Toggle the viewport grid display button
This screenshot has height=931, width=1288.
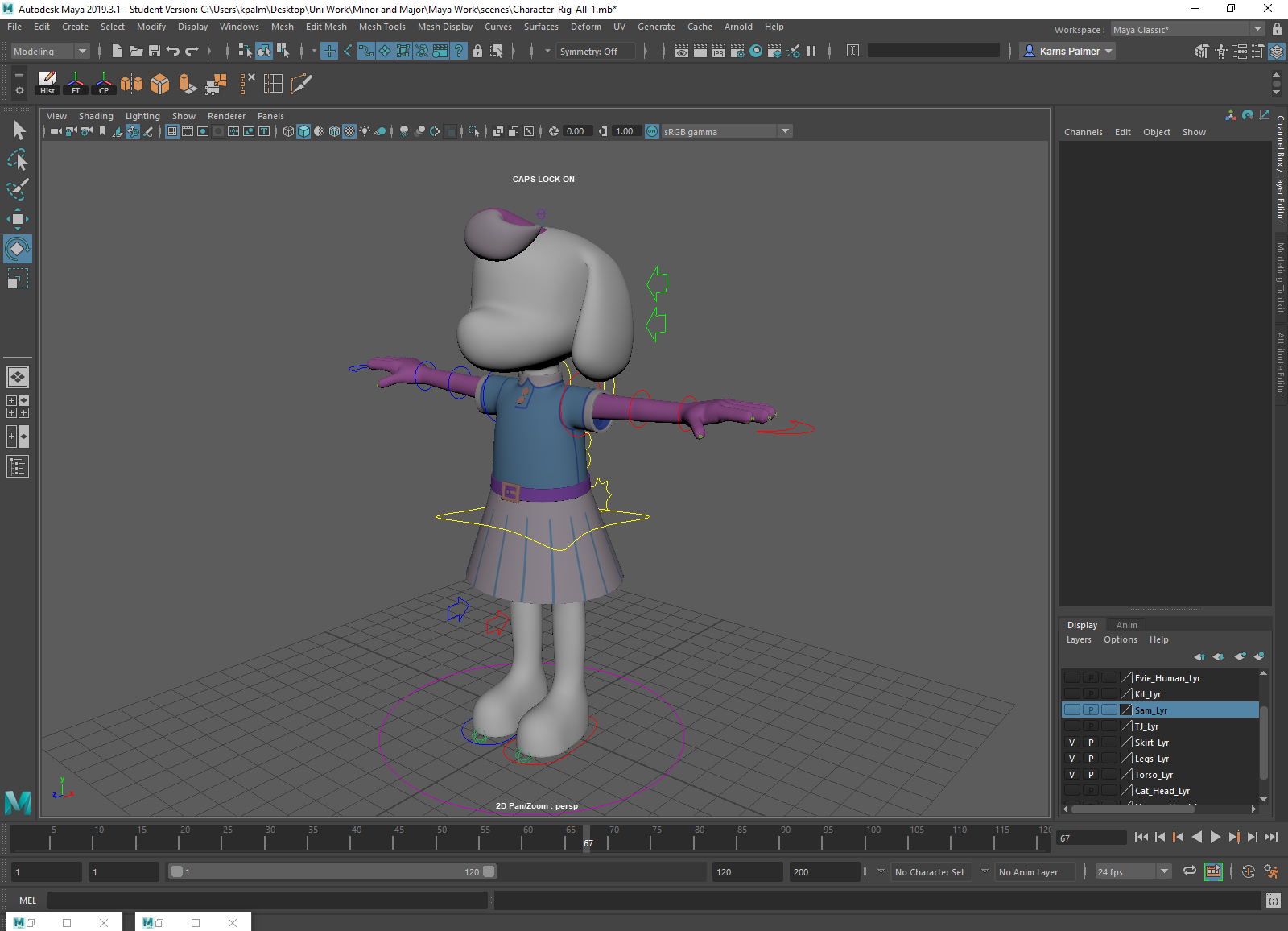coord(172,131)
